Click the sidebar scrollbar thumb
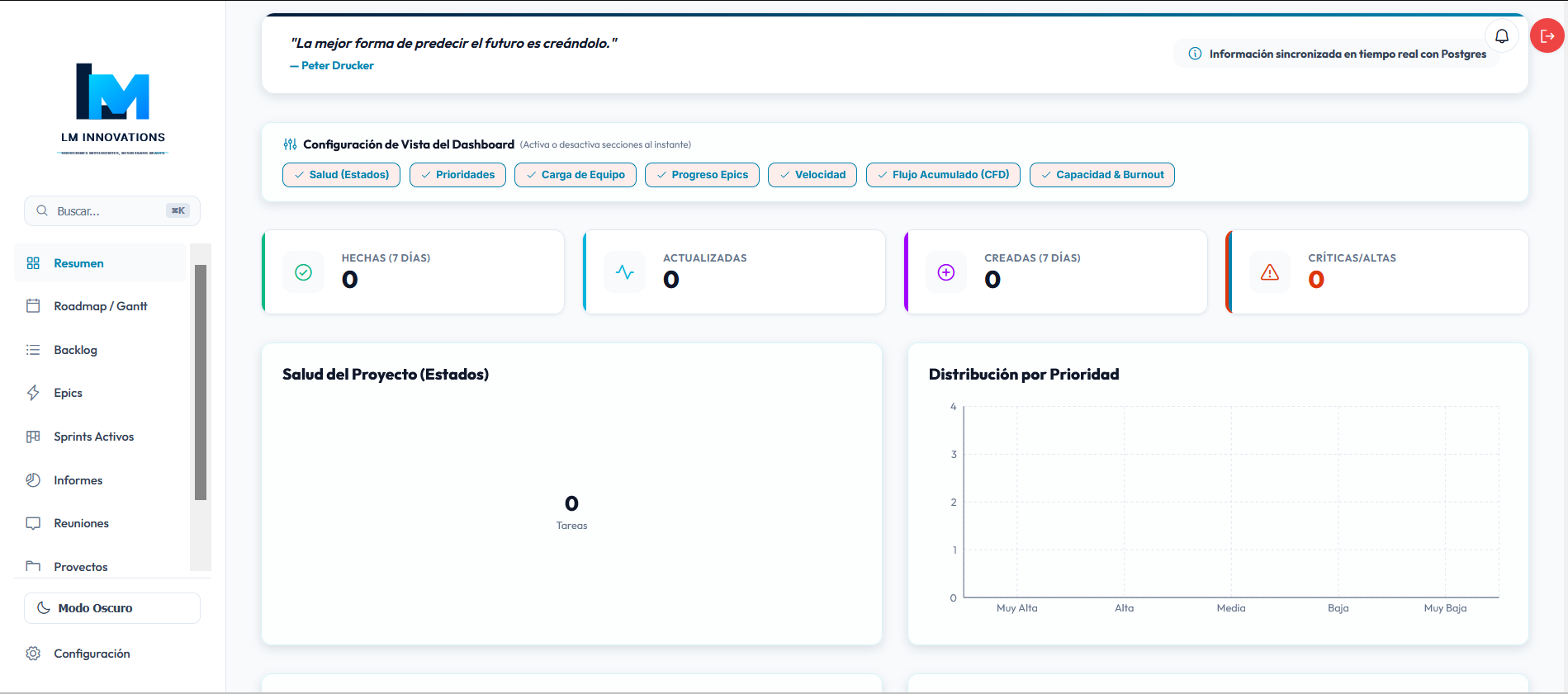This screenshot has height=694, width=1568. point(201,382)
